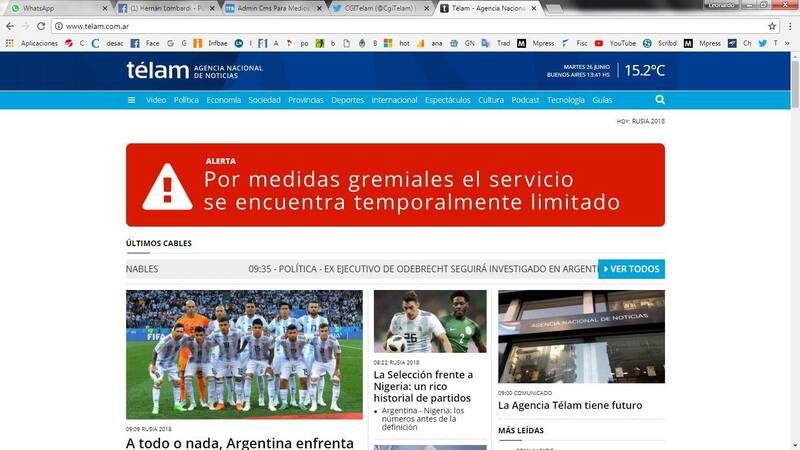Image resolution: width=800 pixels, height=450 pixels.
Task: Switch to the WhatsApp browser tab
Action: pyautogui.click(x=50, y=8)
